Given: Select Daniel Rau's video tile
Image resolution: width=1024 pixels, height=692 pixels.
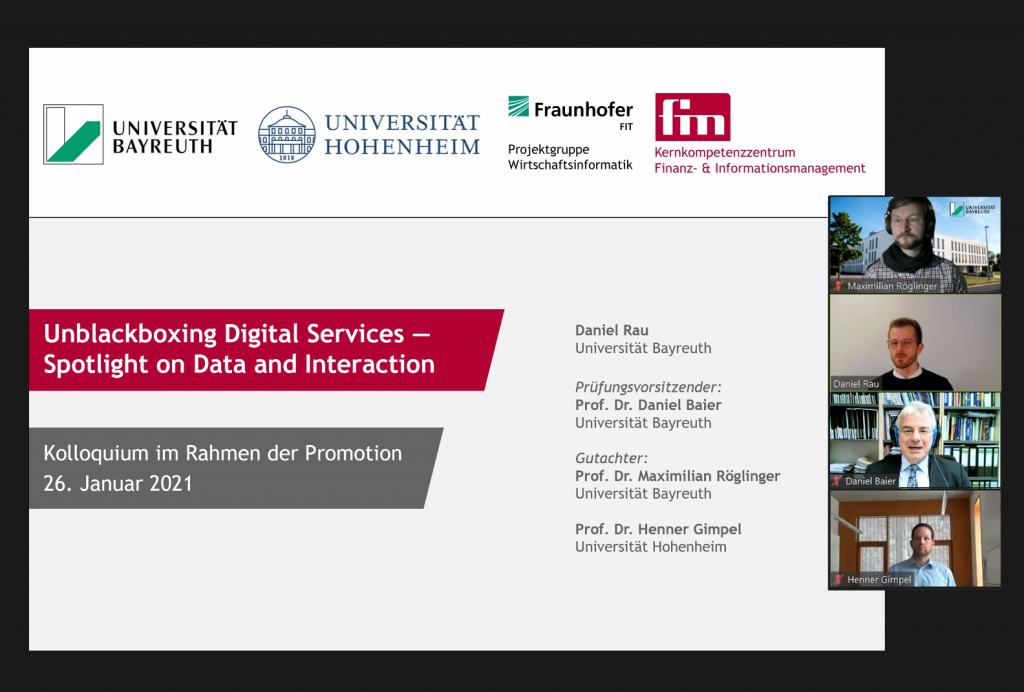Looking at the screenshot, I should [915, 343].
